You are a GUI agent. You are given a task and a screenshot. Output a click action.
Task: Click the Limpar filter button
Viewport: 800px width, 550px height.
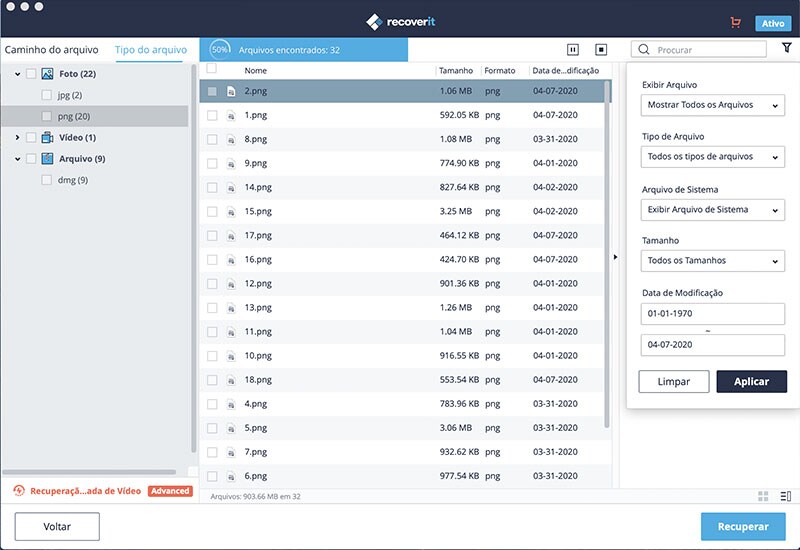(673, 382)
